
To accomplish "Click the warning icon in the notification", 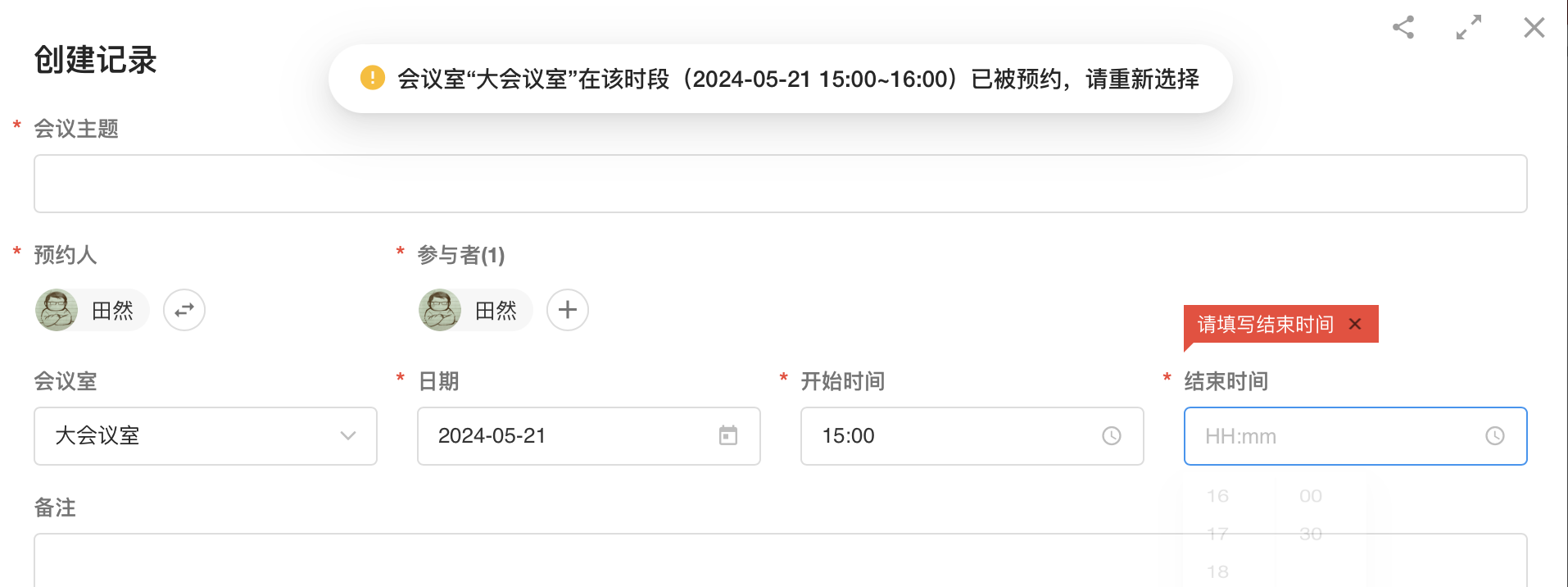I will pos(373,78).
